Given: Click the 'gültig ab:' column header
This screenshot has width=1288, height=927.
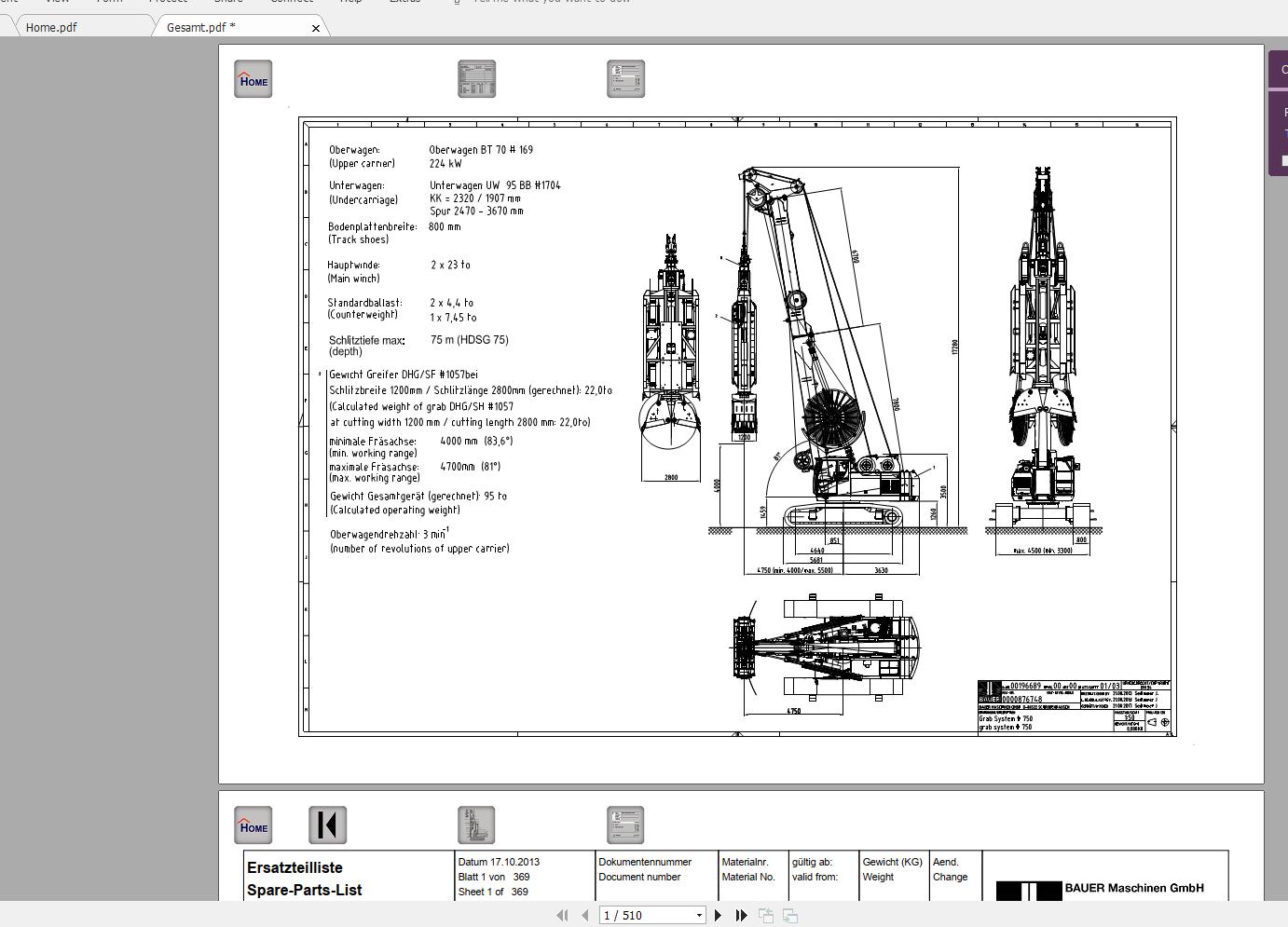Looking at the screenshot, I should (x=812, y=862).
